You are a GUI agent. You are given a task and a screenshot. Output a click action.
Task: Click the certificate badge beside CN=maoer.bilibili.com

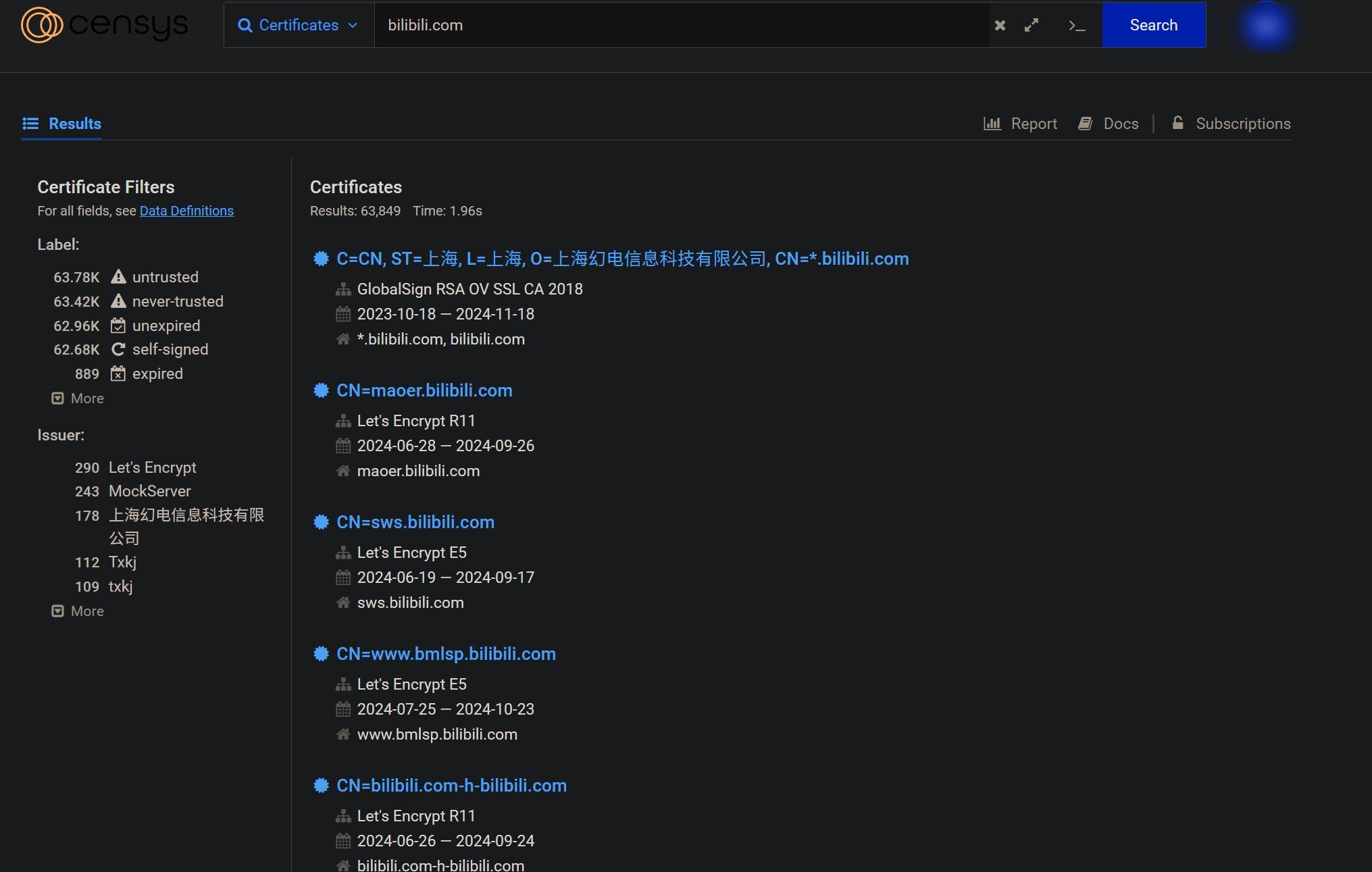pos(321,390)
